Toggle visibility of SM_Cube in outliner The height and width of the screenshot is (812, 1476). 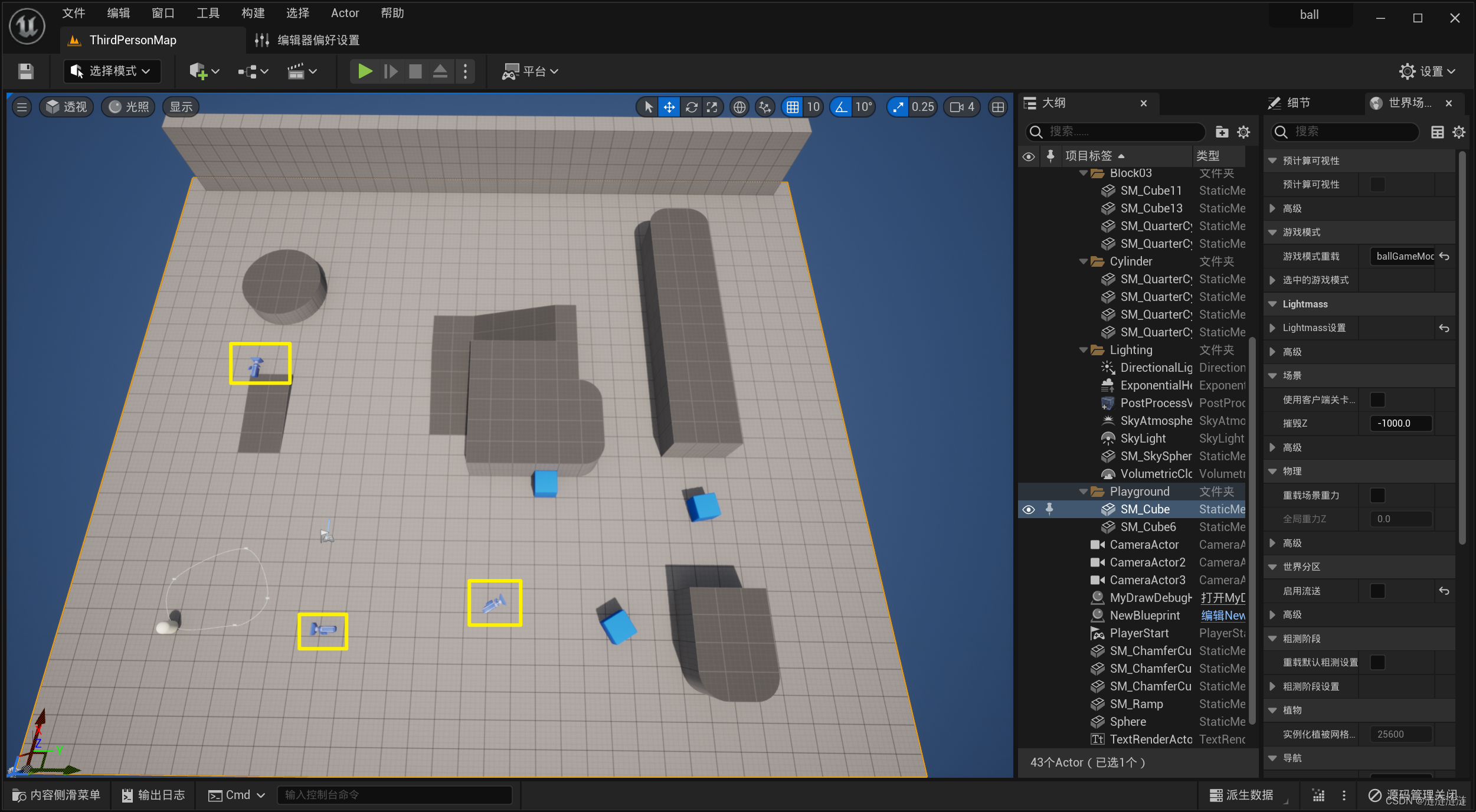[x=1029, y=508]
